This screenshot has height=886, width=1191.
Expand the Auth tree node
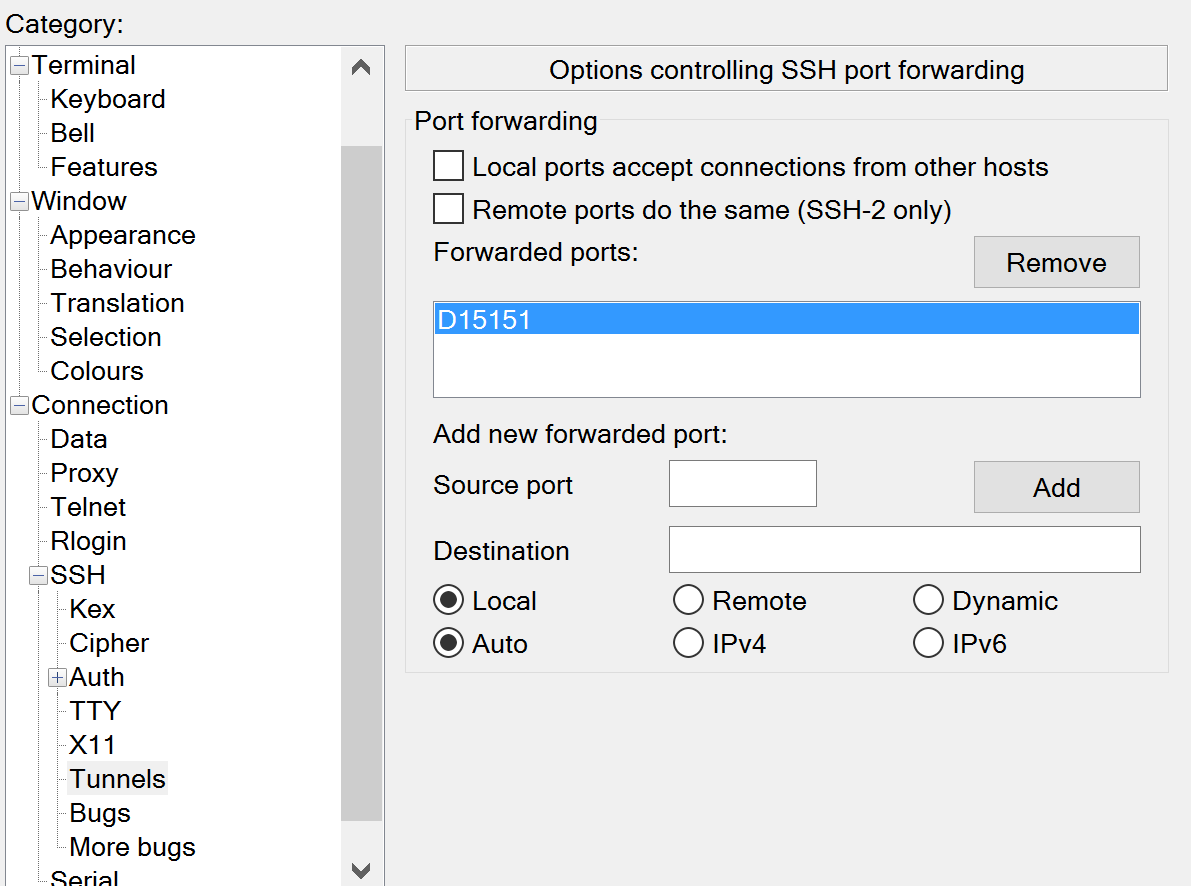tap(57, 678)
